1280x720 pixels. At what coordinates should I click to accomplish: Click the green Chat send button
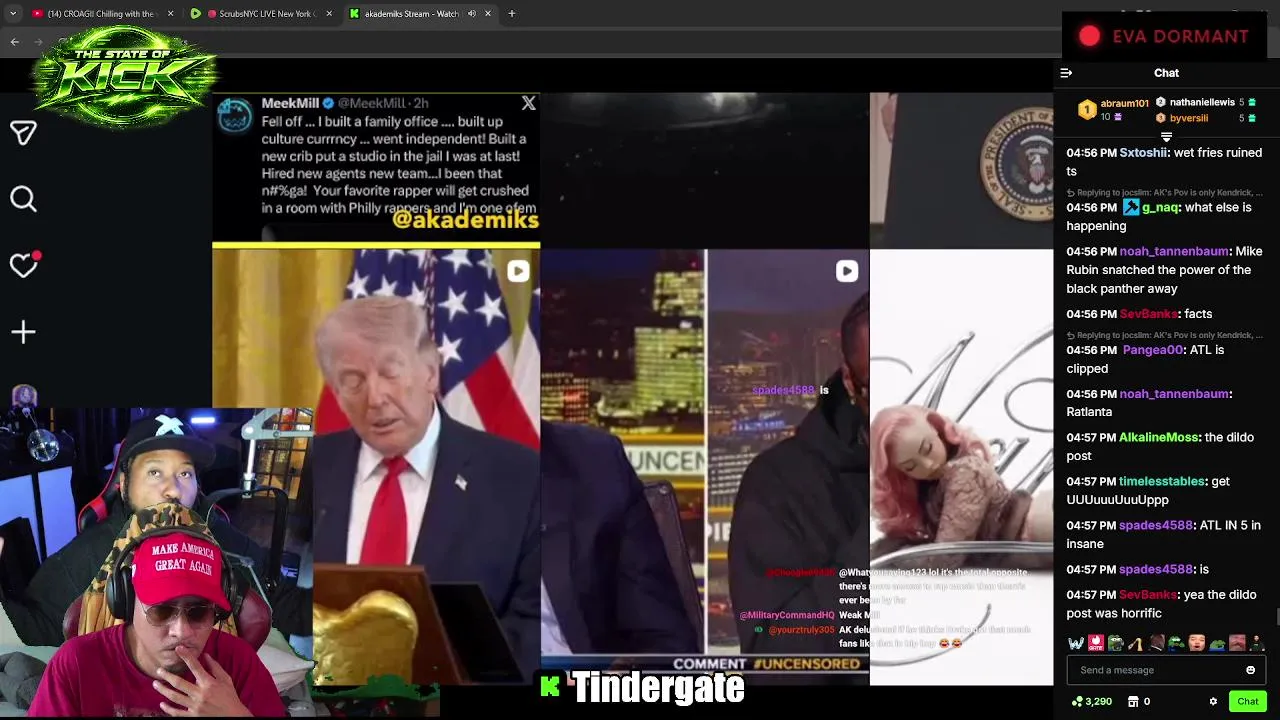(1247, 701)
